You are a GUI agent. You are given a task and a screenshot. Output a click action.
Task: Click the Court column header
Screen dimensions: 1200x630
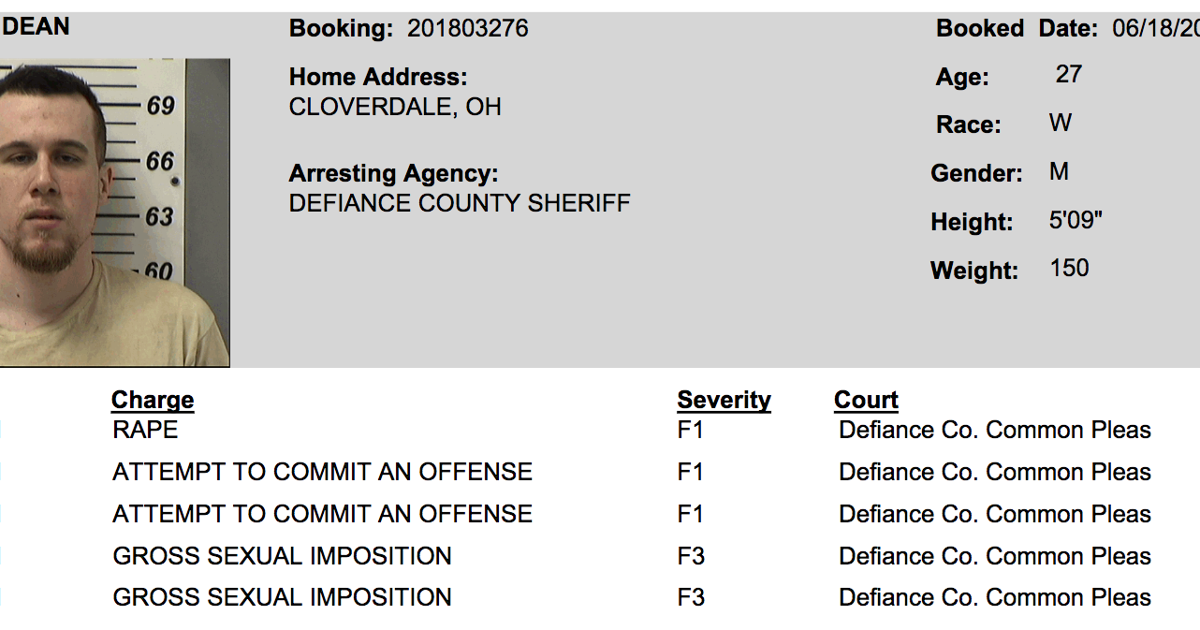[866, 400]
